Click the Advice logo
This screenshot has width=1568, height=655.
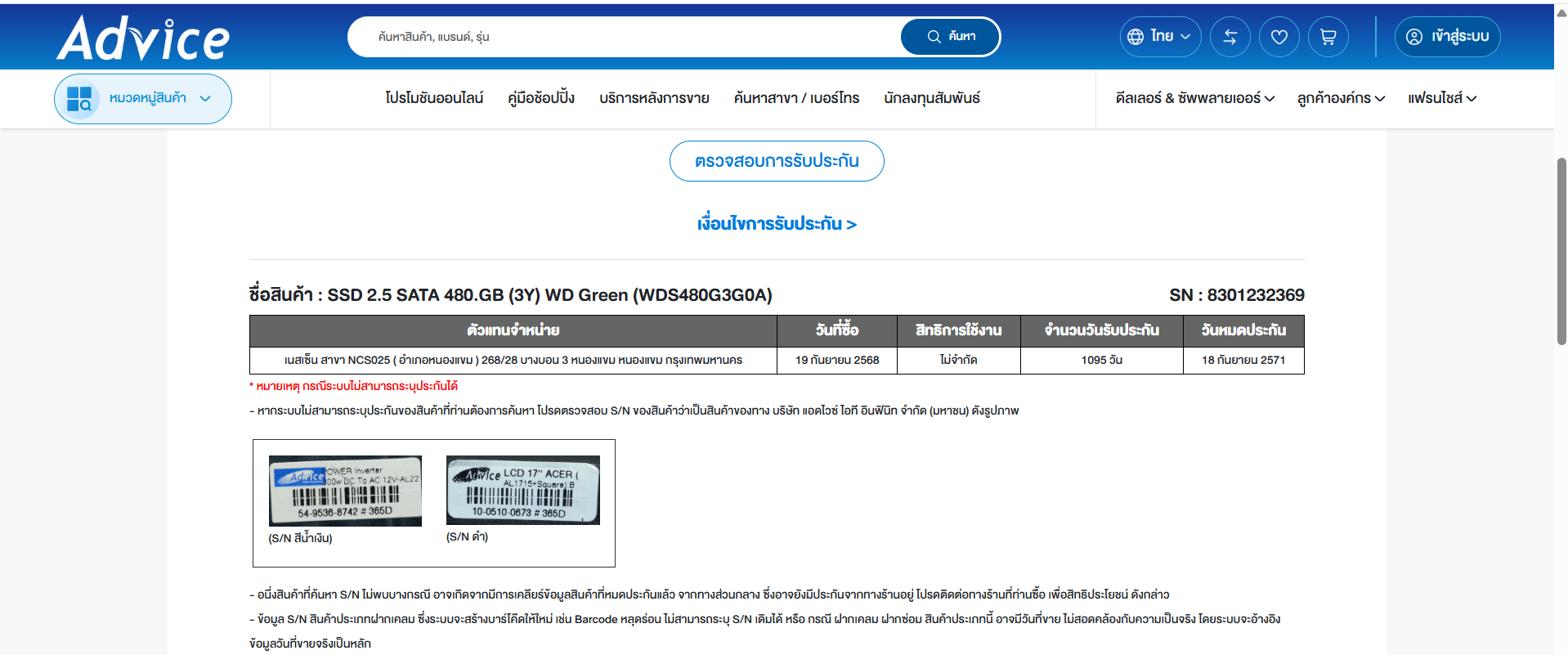coord(143,38)
